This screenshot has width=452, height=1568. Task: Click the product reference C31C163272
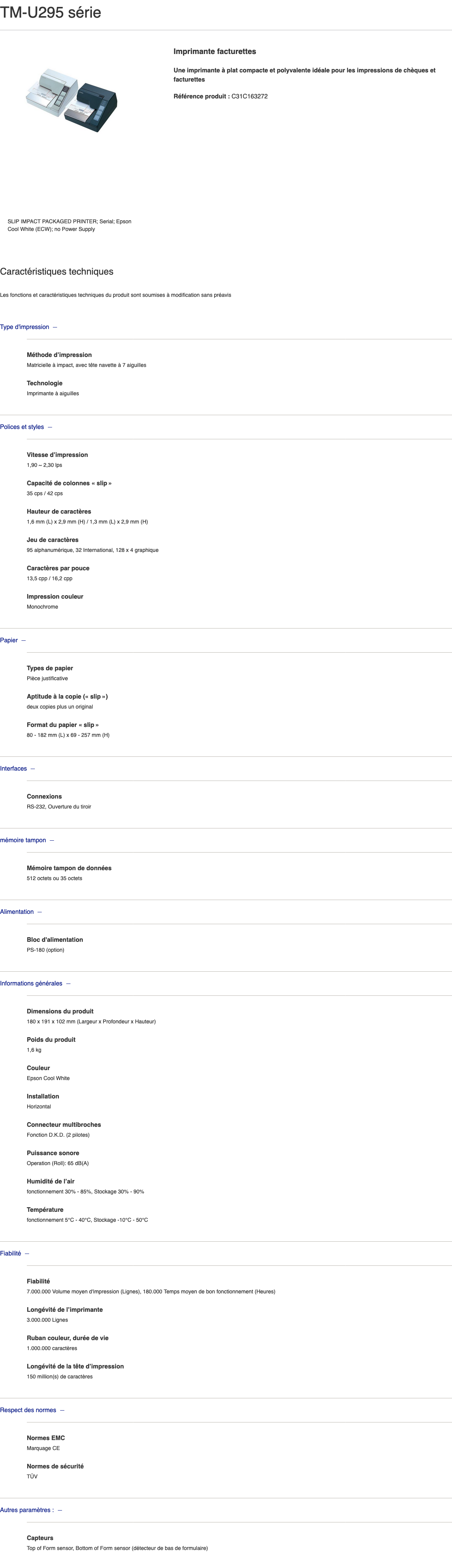click(x=249, y=96)
